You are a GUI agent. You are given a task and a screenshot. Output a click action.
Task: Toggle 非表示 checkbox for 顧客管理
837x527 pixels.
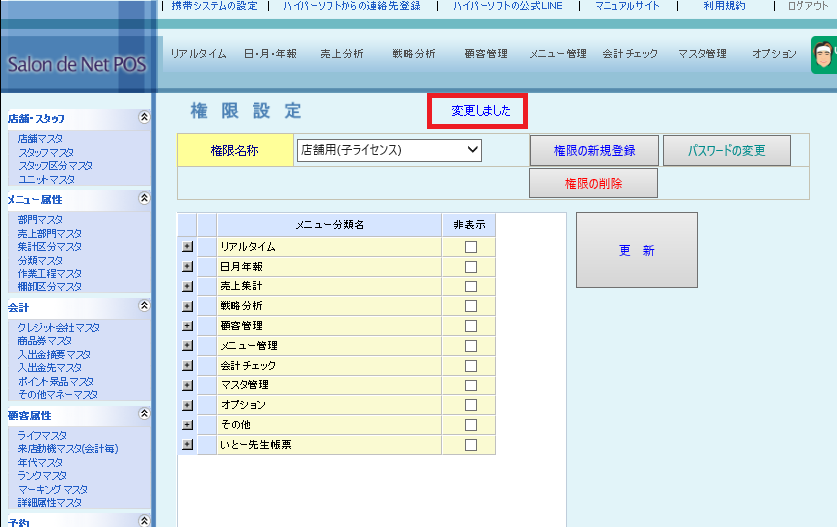click(470, 326)
